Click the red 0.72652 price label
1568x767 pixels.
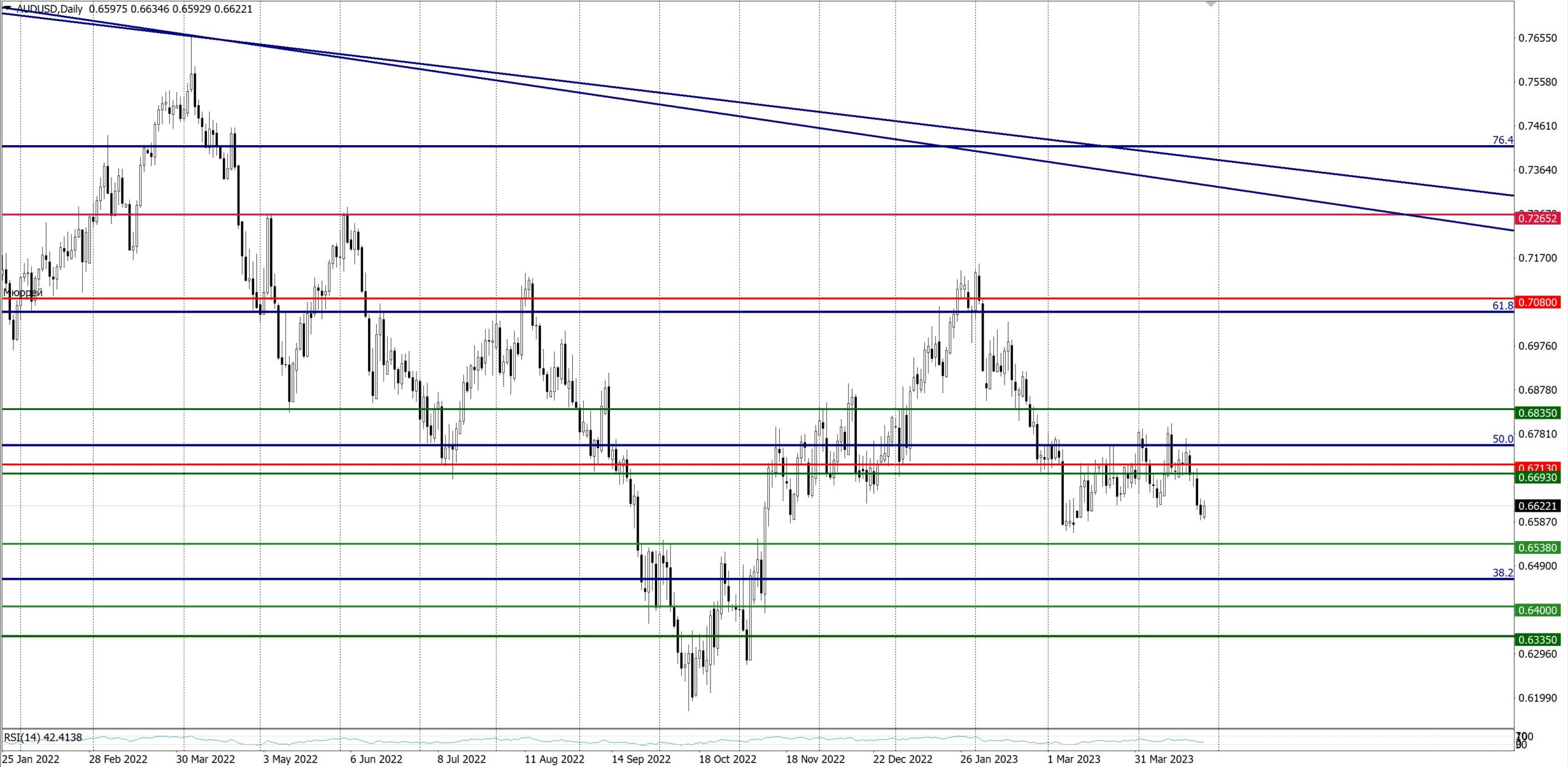[x=1537, y=219]
